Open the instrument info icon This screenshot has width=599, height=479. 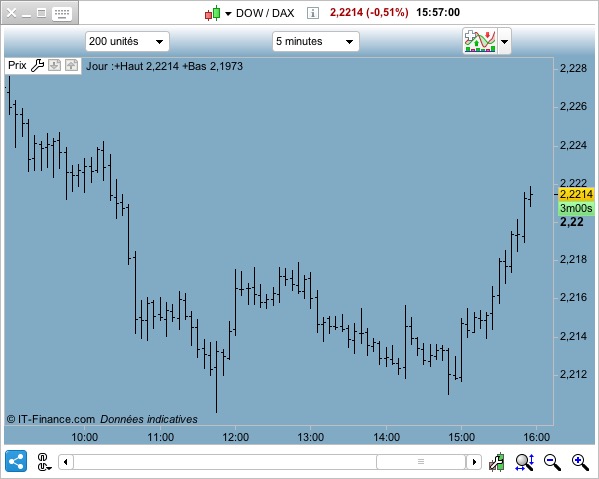point(312,13)
